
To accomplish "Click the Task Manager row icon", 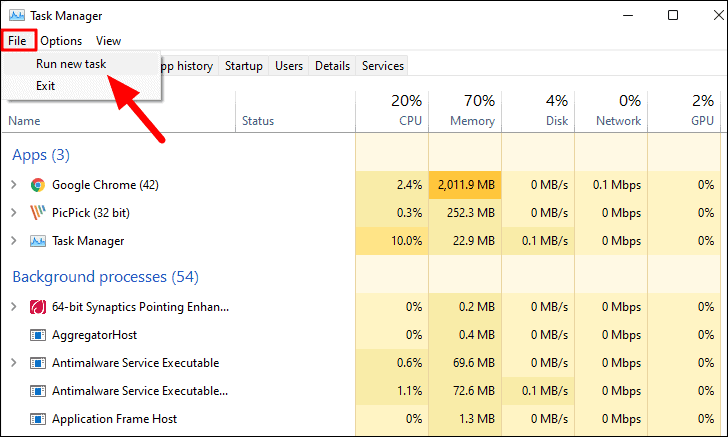I will click(x=38, y=241).
